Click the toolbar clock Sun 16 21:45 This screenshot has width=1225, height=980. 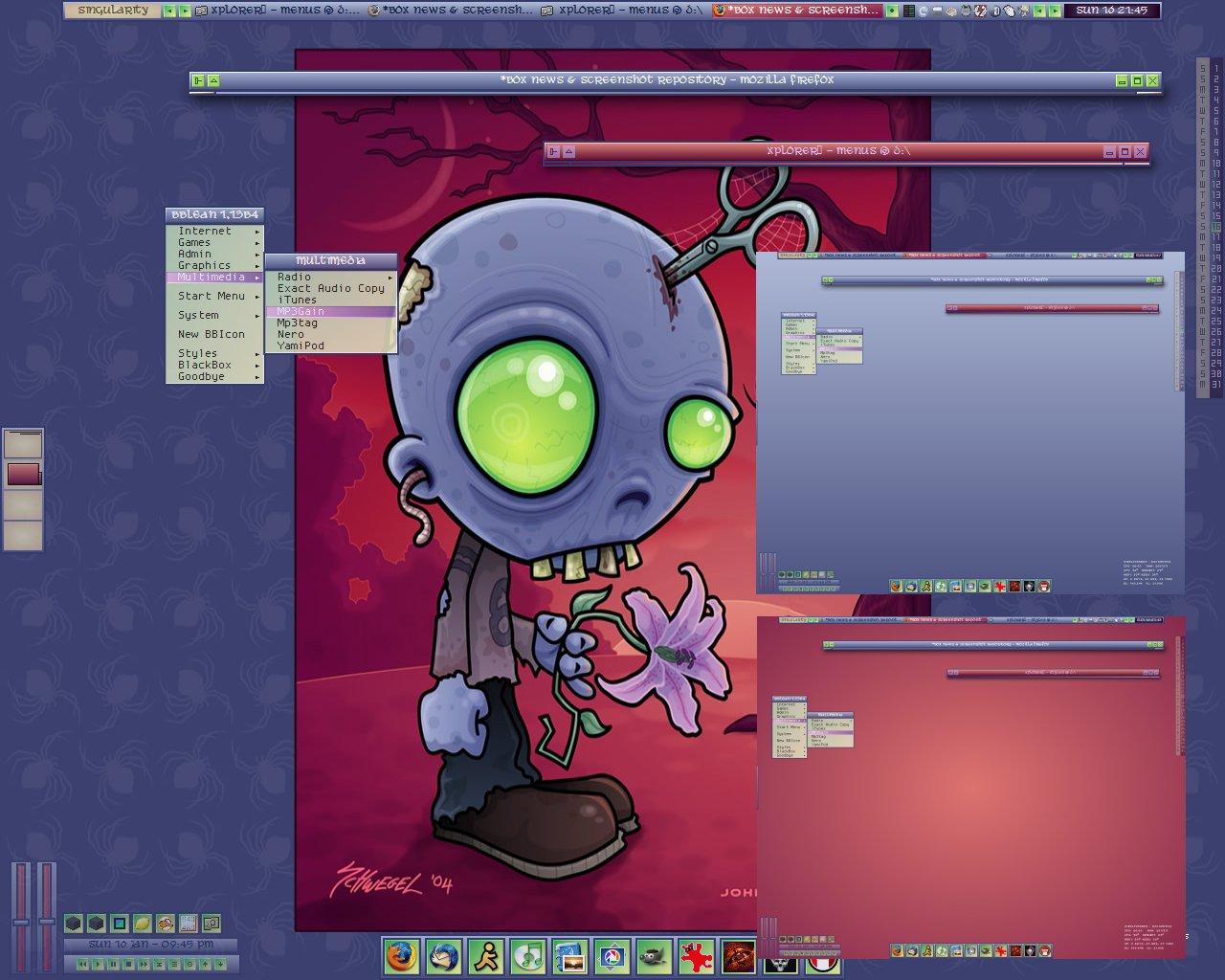pos(1111,11)
